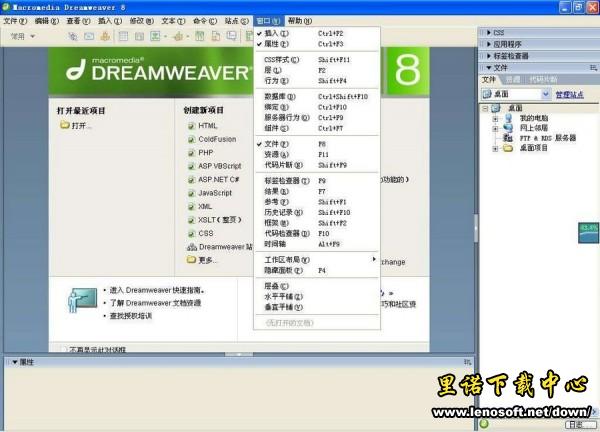
Task: Click the Comment icon in the Insert bar
Action: [x=232, y=36]
